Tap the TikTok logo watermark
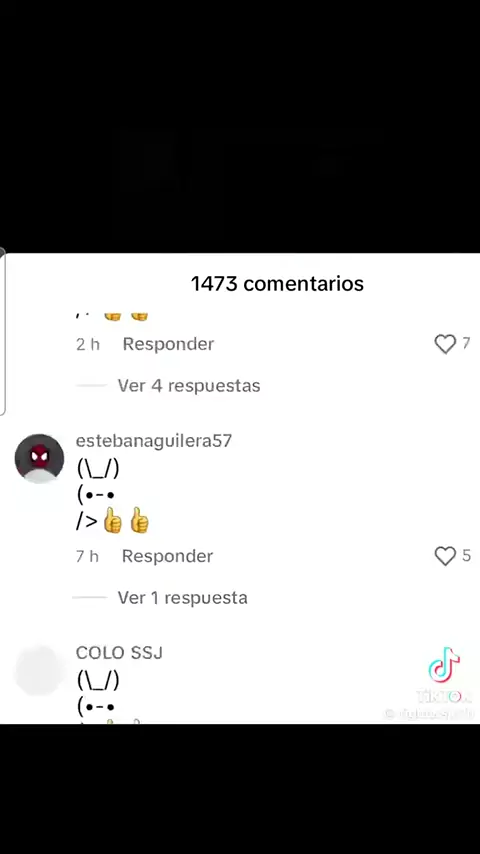This screenshot has width=480, height=854. coord(444,665)
